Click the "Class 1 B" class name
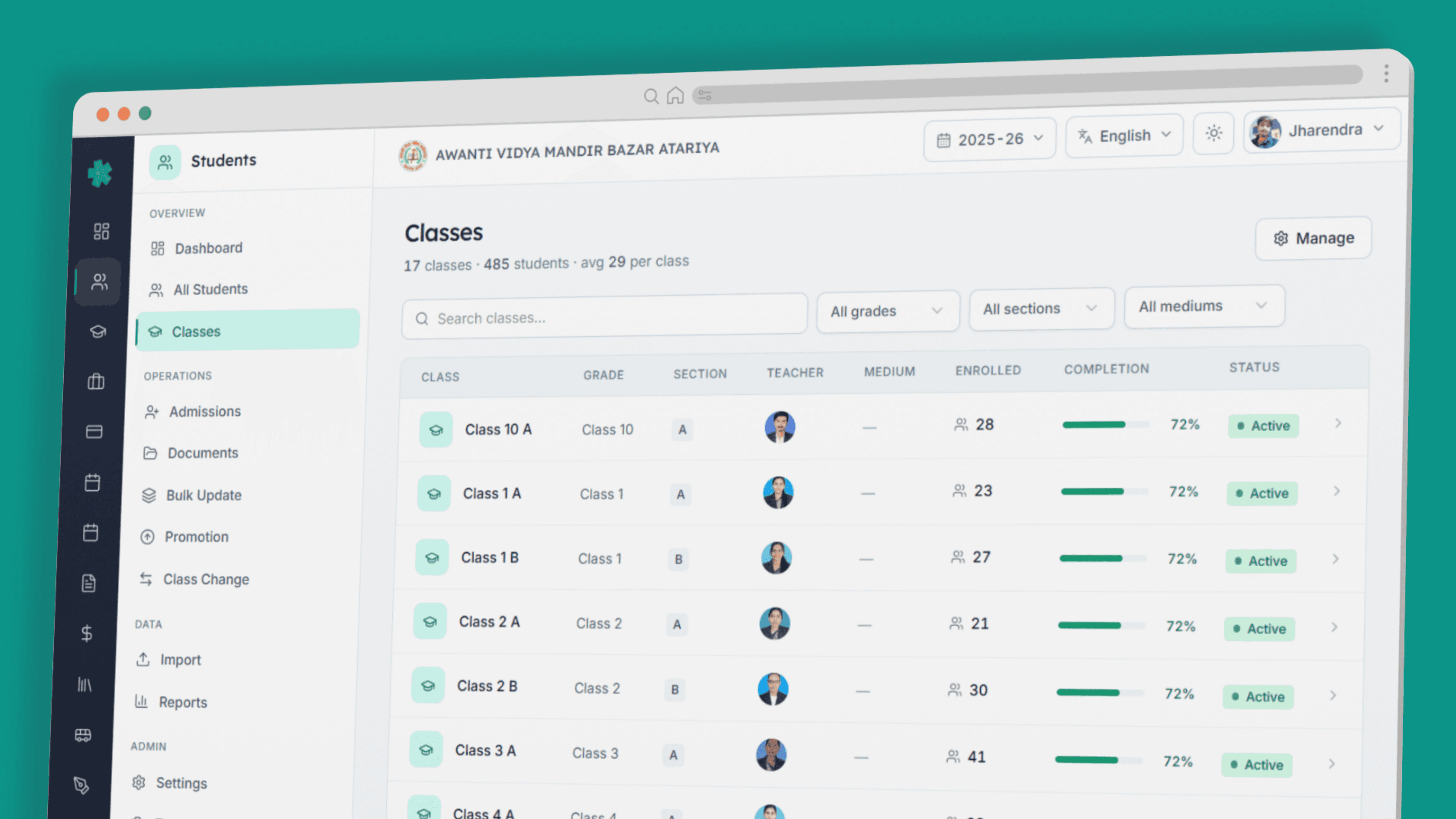Viewport: 1456px width, 819px height. tap(490, 558)
